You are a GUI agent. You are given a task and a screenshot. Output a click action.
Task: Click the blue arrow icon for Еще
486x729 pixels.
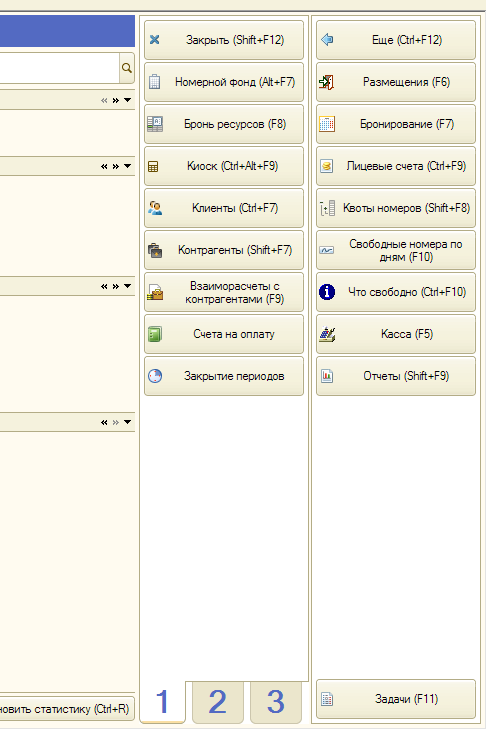click(x=327, y=40)
